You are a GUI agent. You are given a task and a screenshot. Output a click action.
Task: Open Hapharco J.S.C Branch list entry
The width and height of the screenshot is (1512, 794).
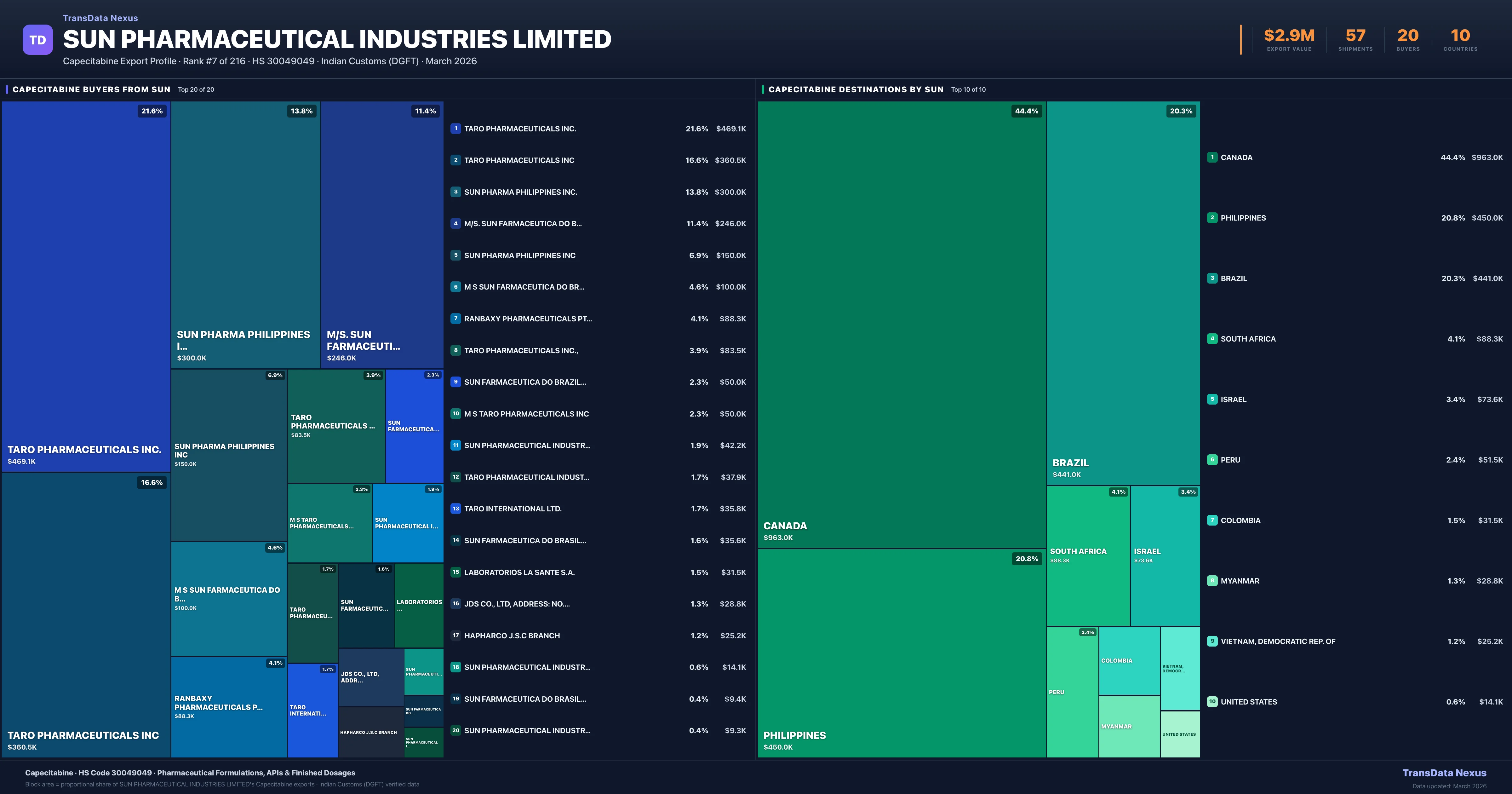512,636
